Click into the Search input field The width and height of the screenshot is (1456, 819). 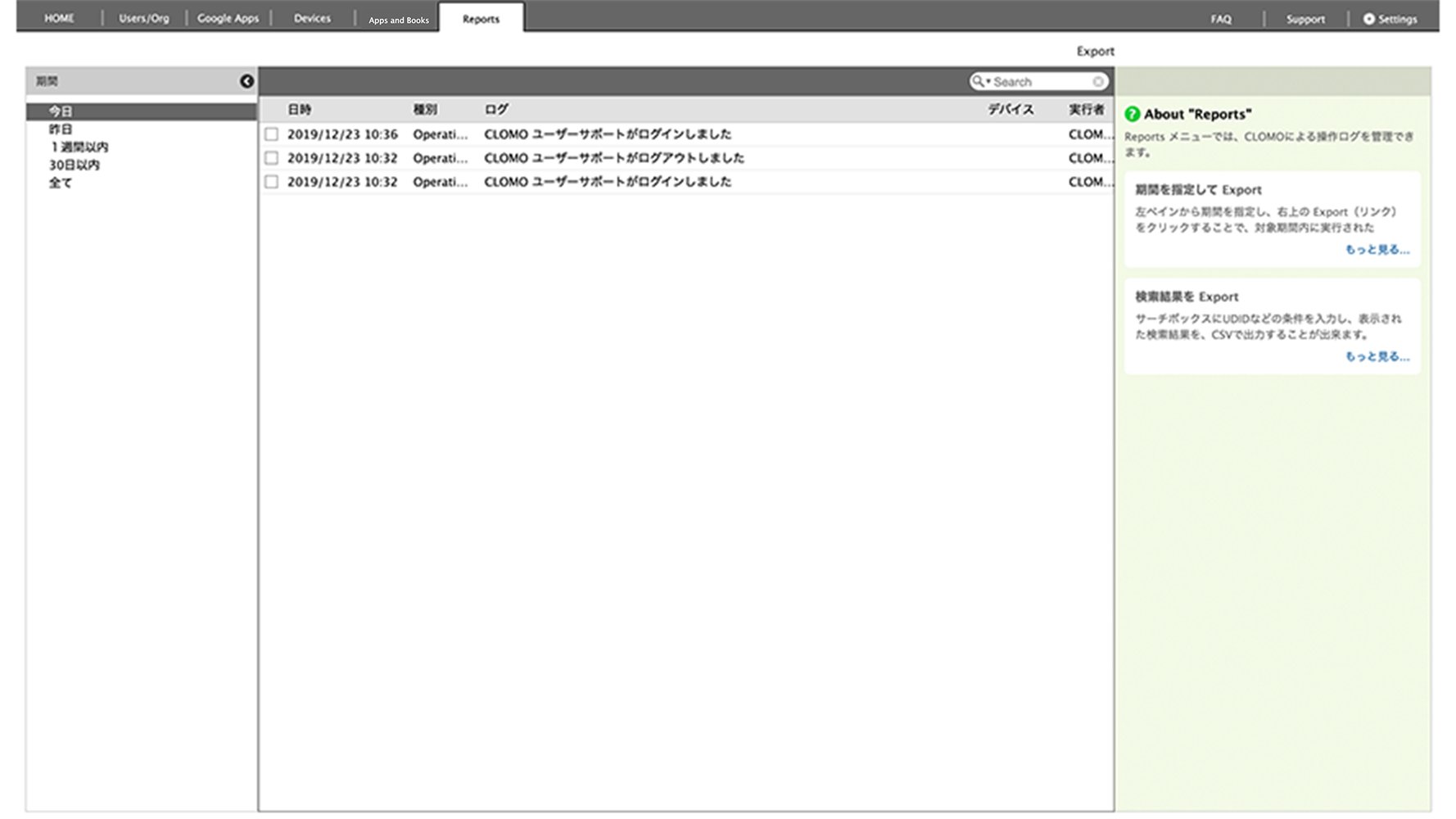coord(1040,82)
